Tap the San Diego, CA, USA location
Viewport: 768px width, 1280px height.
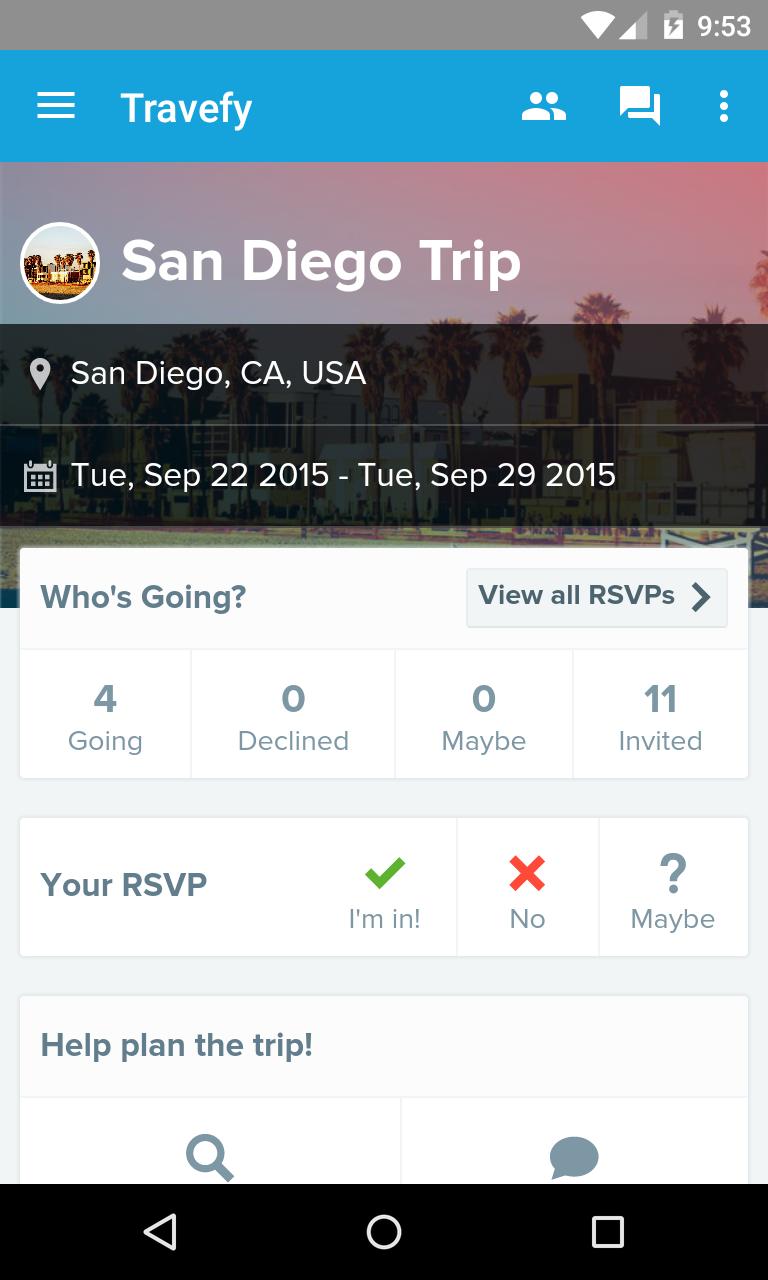click(218, 373)
